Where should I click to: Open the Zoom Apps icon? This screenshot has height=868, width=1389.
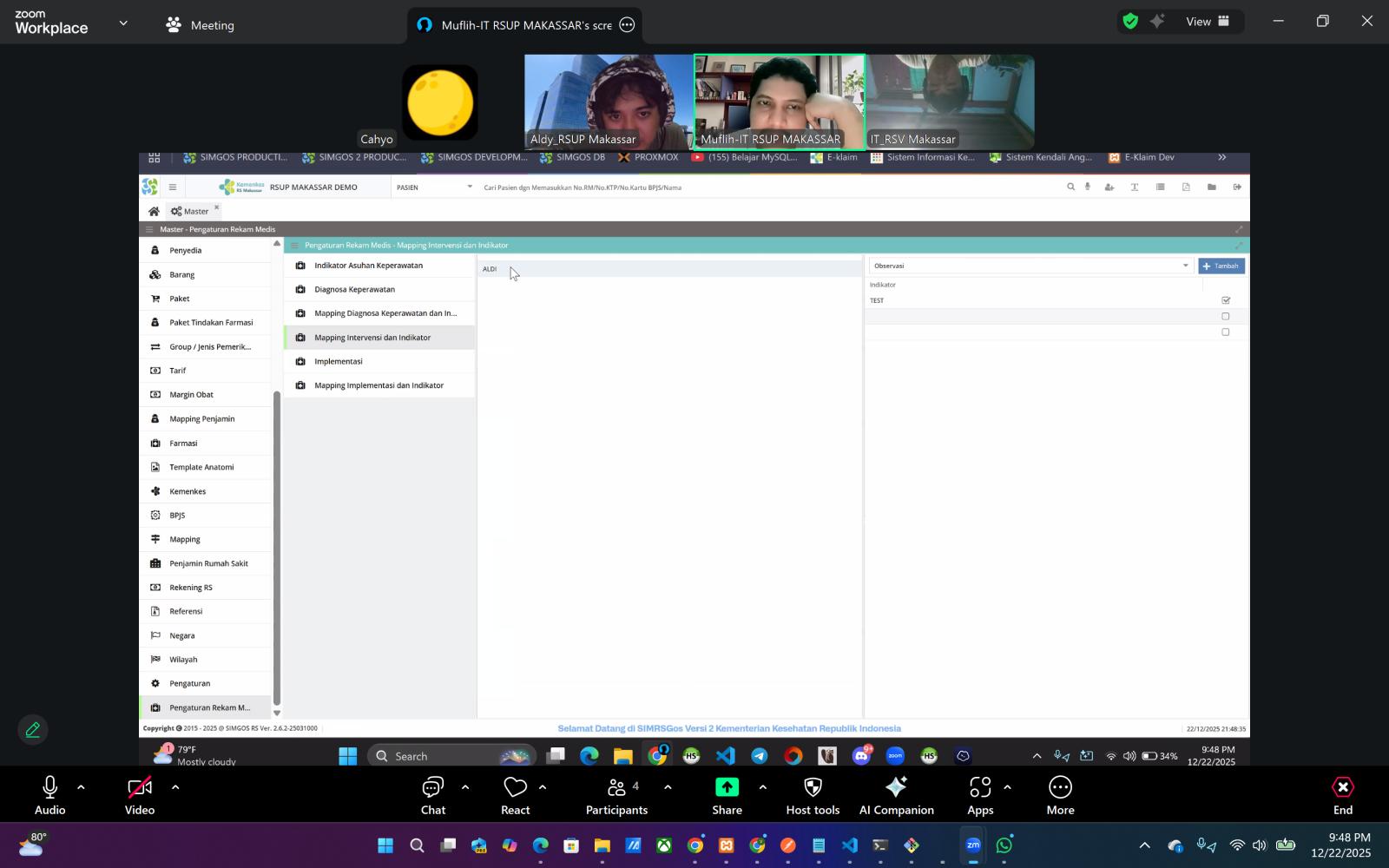point(980,788)
